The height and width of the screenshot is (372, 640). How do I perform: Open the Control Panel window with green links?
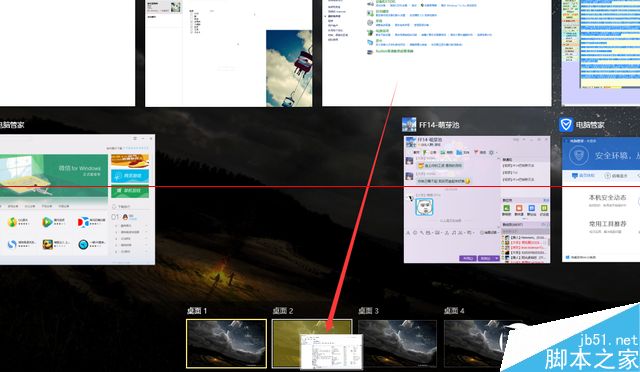point(436,53)
